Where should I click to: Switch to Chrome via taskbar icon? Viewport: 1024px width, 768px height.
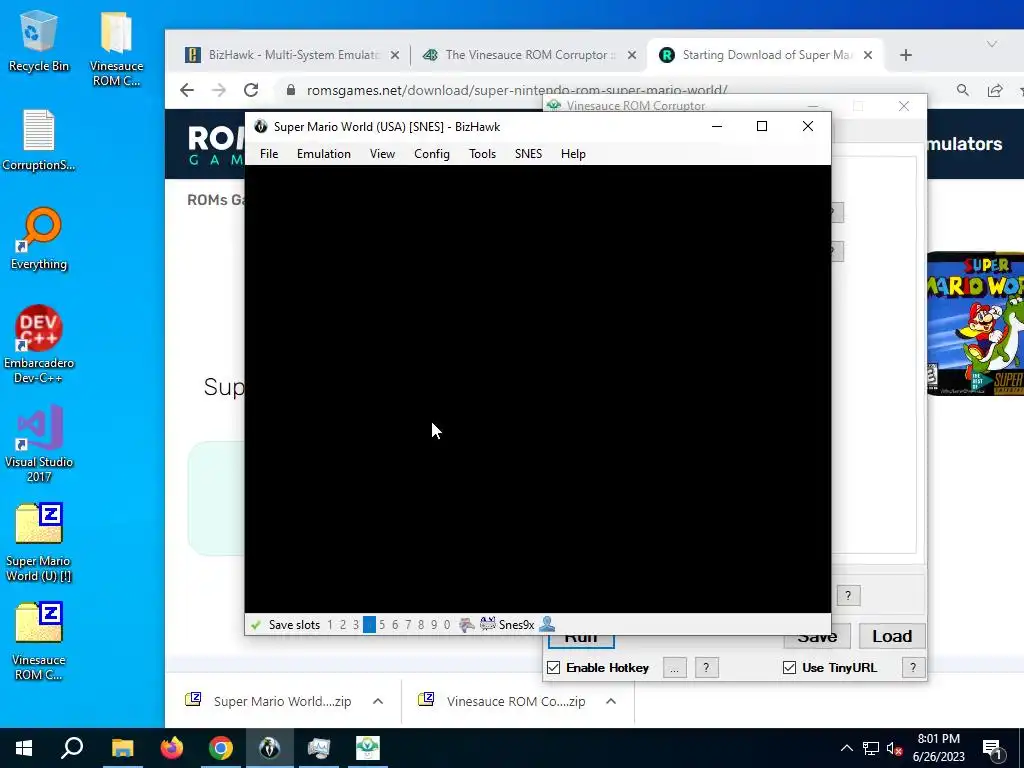tap(221, 748)
